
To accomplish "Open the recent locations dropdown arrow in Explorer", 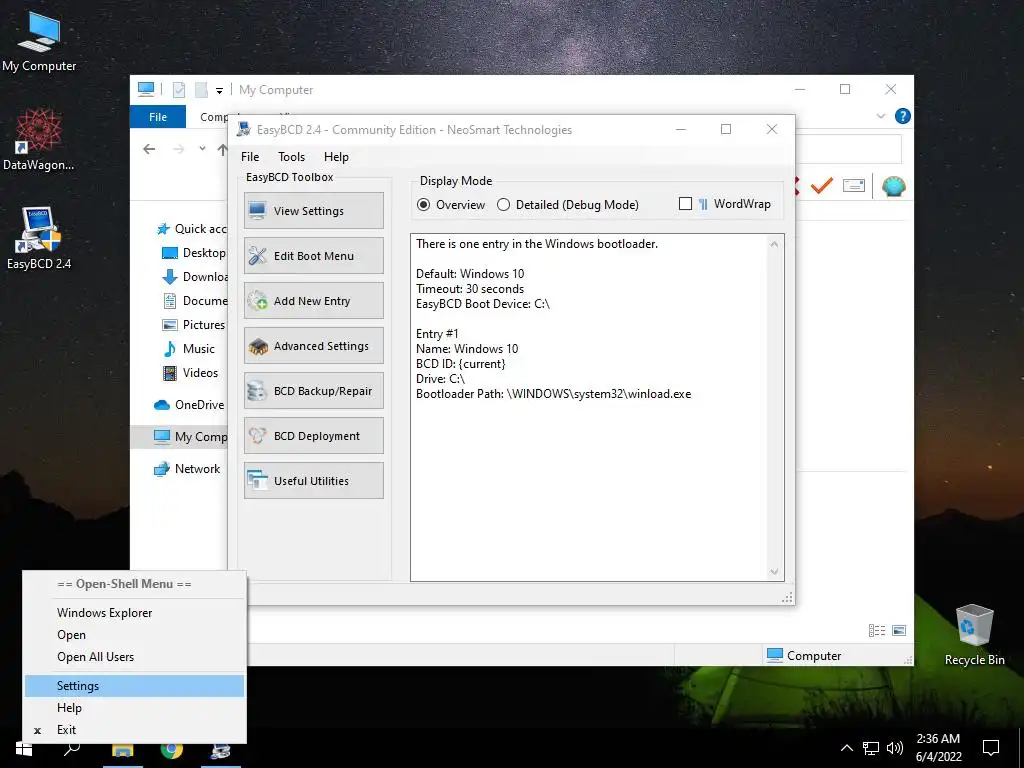I will click(202, 149).
